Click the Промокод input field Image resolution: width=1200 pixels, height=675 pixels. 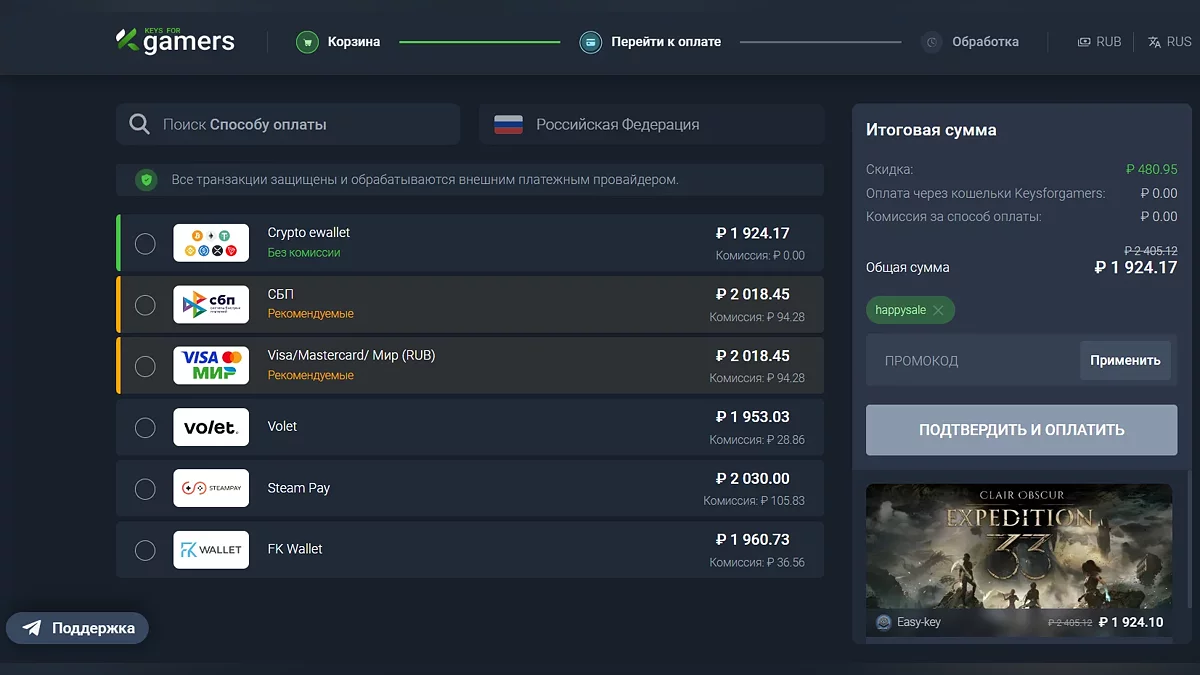pyautogui.click(x=970, y=361)
